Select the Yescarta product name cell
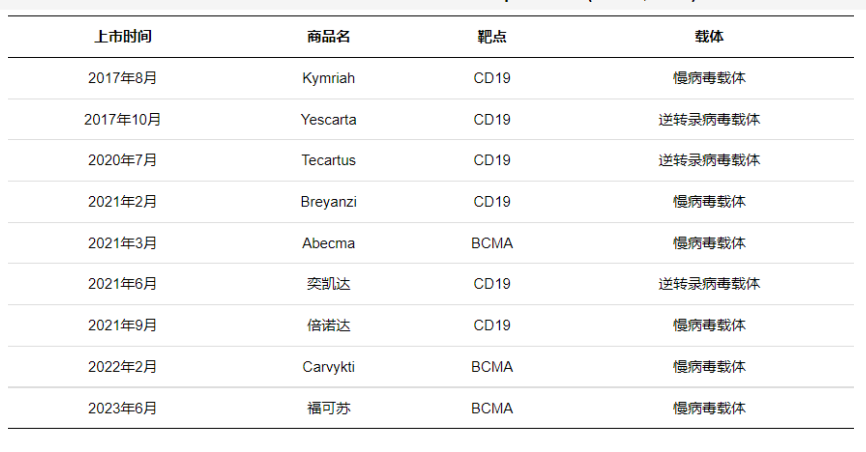Image resolution: width=866 pixels, height=452 pixels. click(328, 119)
